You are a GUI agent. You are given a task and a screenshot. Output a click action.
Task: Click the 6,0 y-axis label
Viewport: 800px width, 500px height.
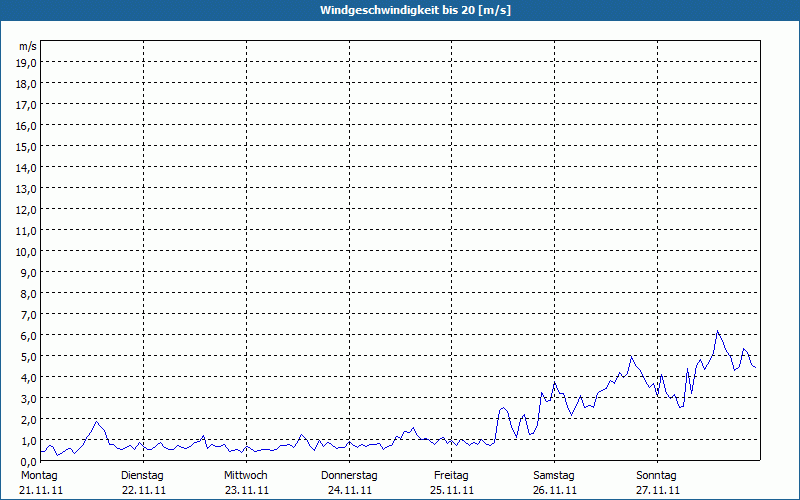click(29, 336)
